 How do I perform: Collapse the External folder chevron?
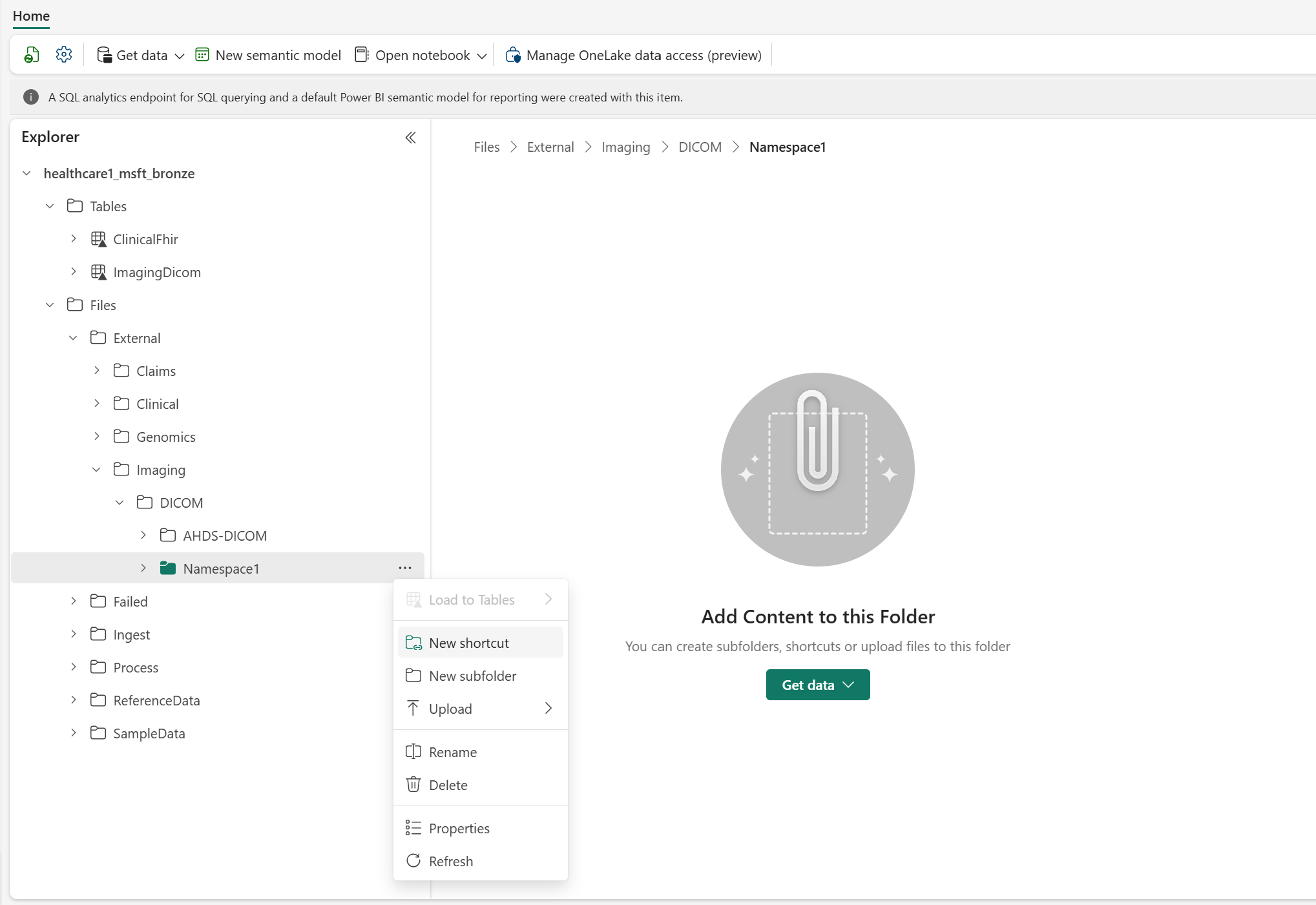point(73,338)
